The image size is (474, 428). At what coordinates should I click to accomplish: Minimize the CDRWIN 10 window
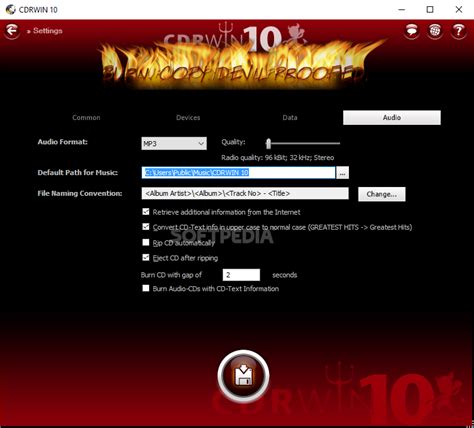point(402,9)
